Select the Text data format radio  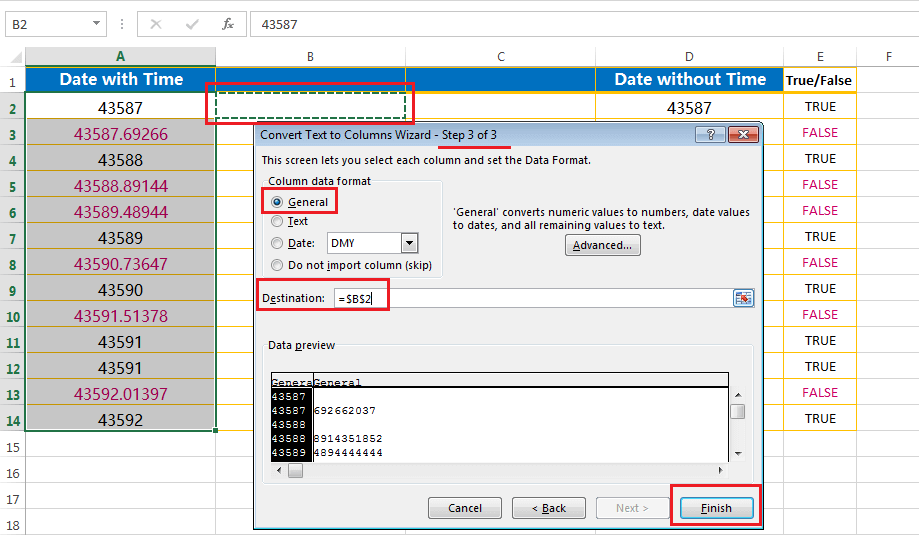pos(277,221)
